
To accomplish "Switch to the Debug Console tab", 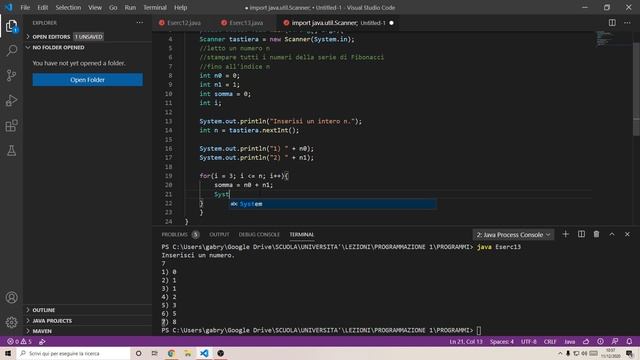I will [259, 234].
